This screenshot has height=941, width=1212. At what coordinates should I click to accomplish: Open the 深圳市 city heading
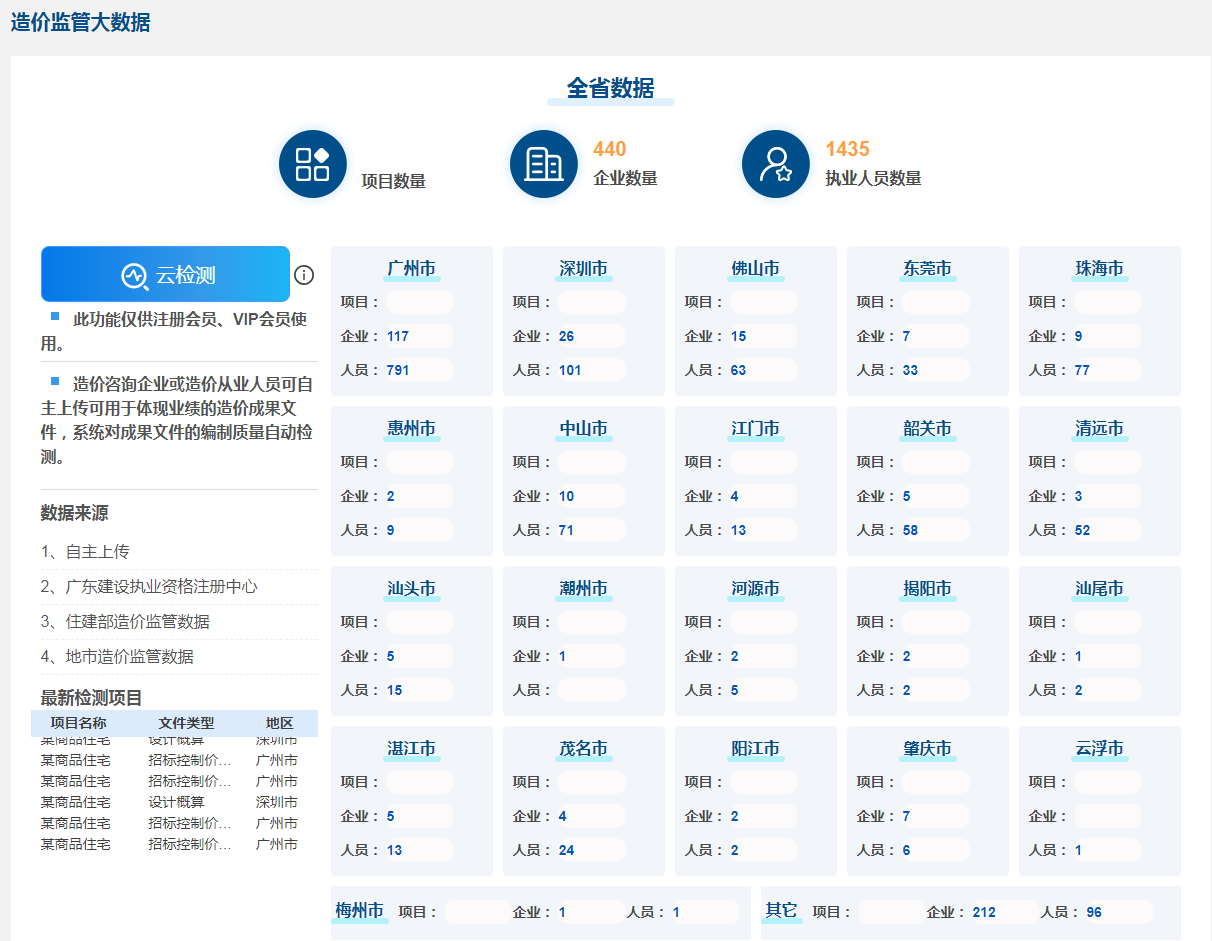(583, 269)
